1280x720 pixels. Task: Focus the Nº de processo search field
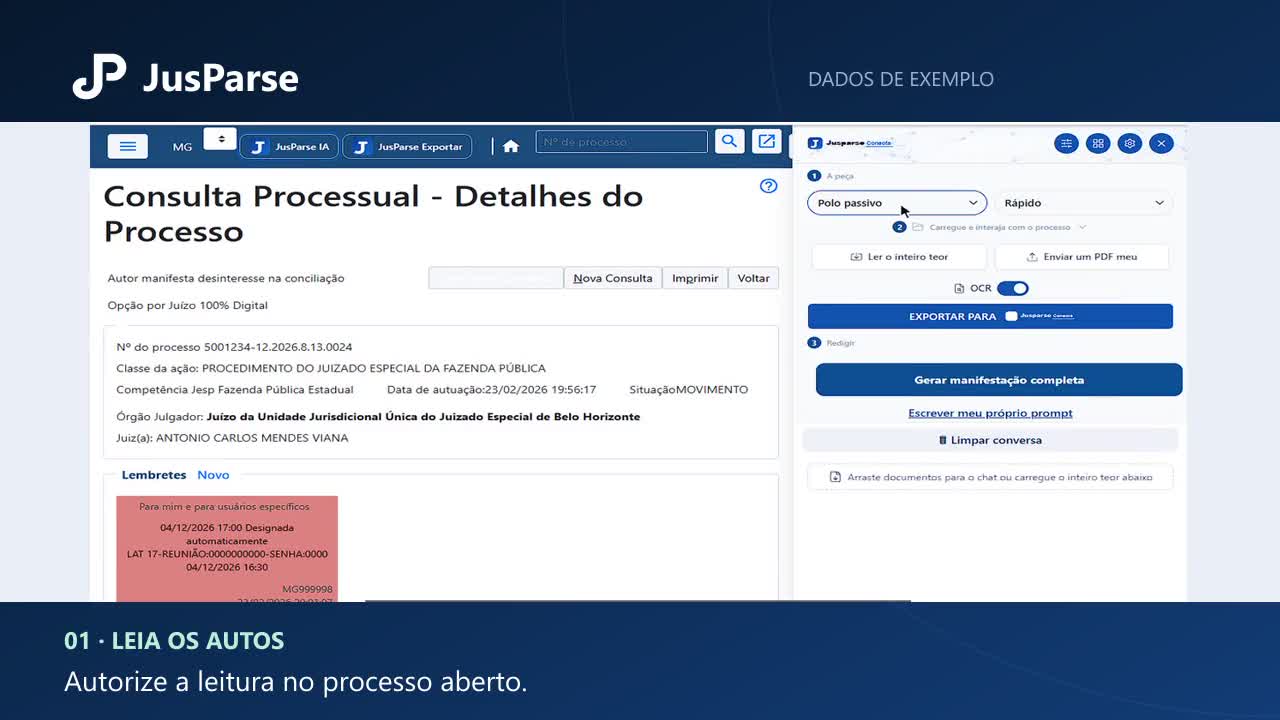click(621, 142)
